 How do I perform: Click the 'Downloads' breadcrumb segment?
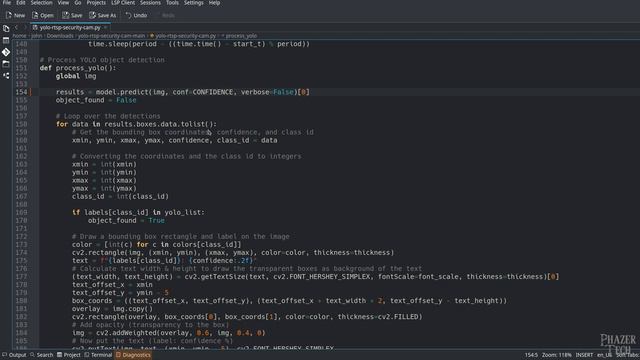[60, 36]
